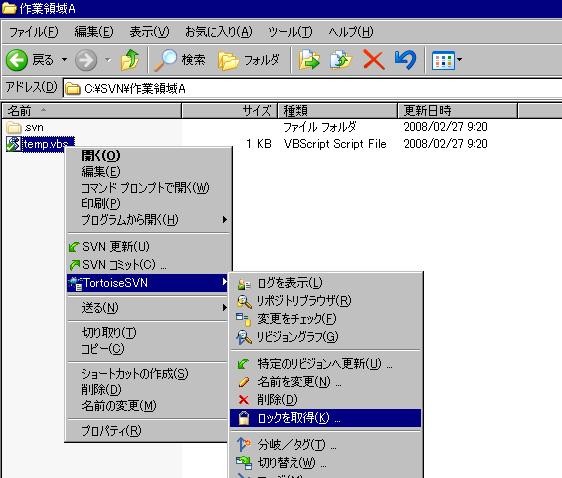Sort by the 種類 column header

click(338, 111)
